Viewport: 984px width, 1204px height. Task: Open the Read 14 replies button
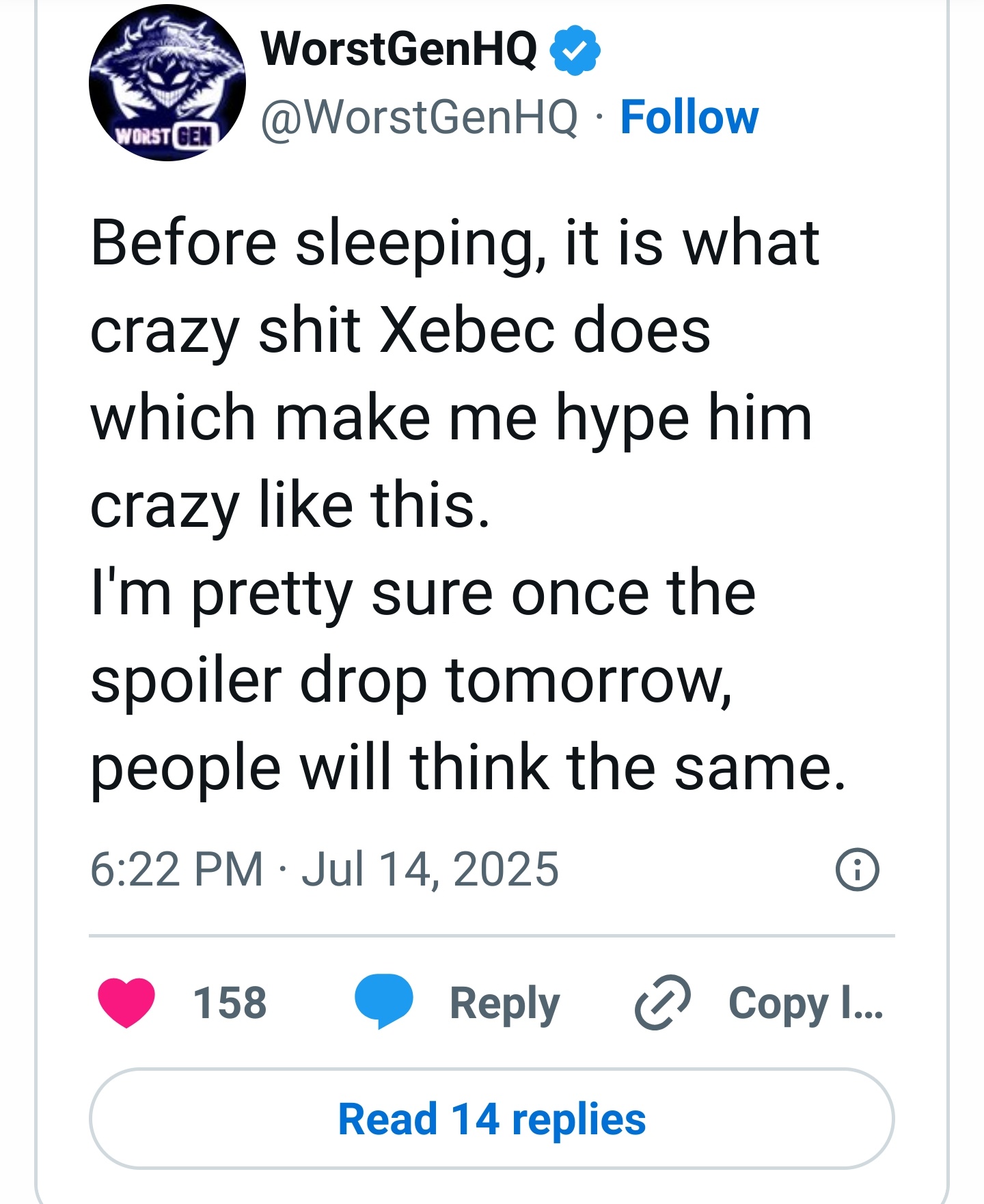click(x=492, y=1119)
